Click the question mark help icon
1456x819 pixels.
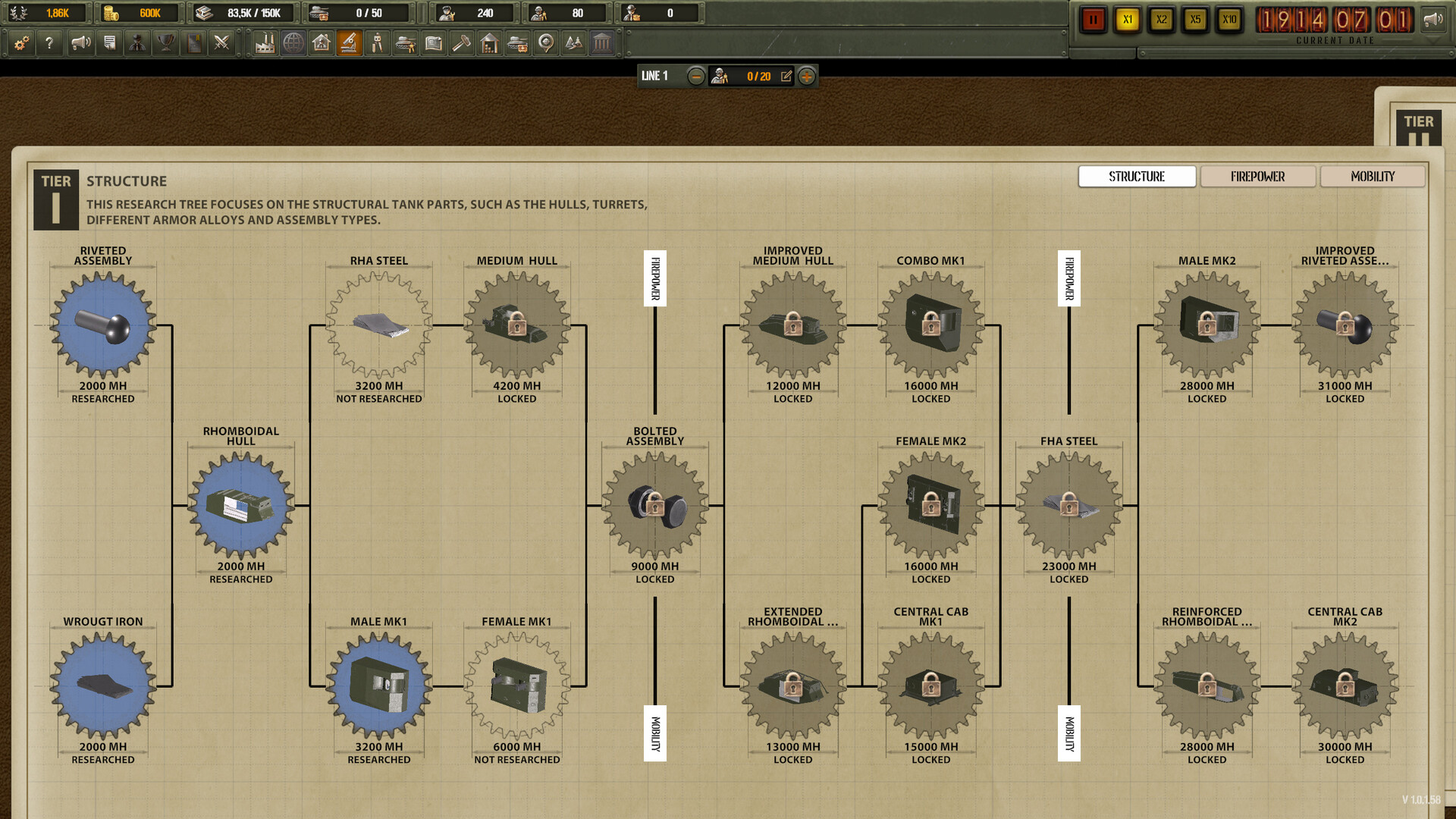click(x=49, y=43)
